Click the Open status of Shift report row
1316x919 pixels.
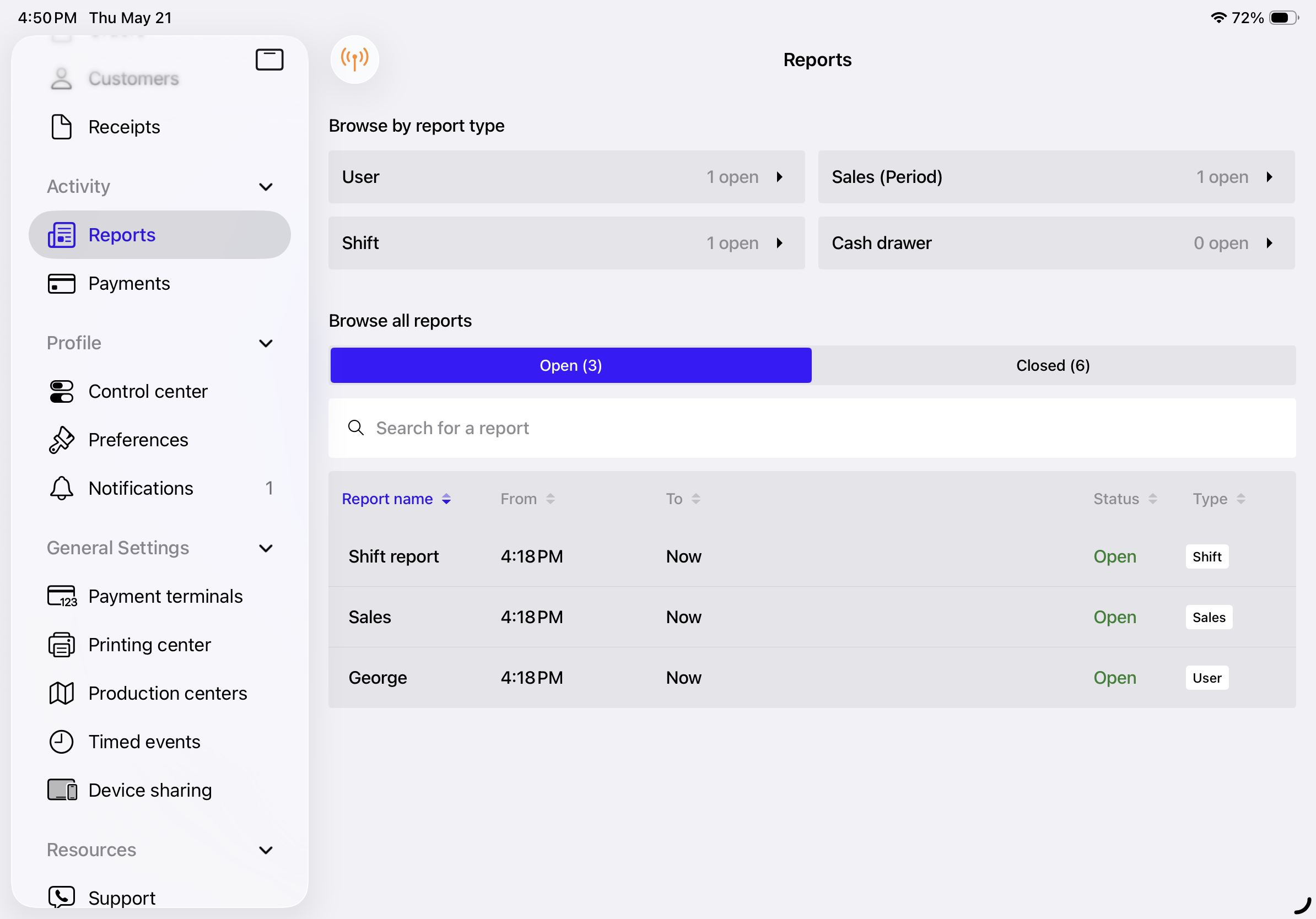1114,556
